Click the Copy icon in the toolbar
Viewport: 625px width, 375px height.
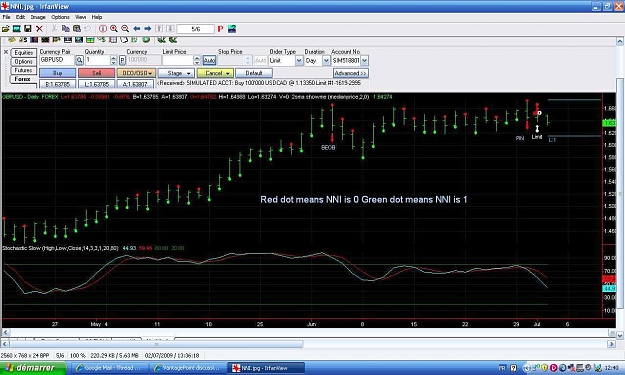tap(66, 29)
